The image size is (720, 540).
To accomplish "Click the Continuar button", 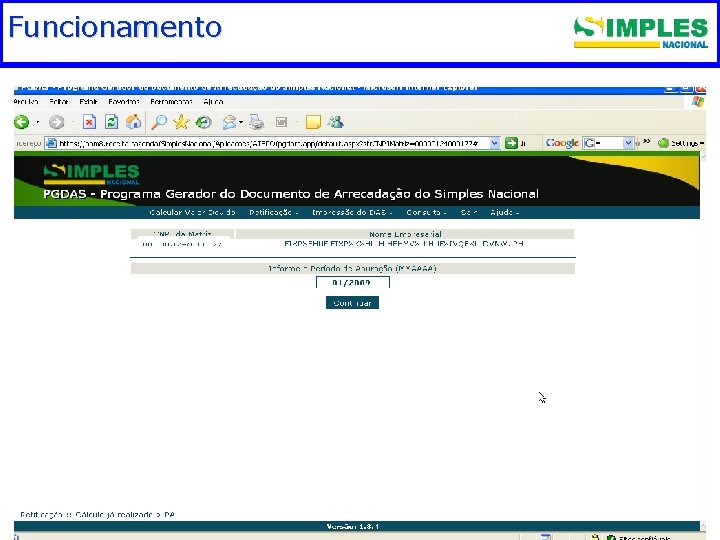I will (352, 303).
